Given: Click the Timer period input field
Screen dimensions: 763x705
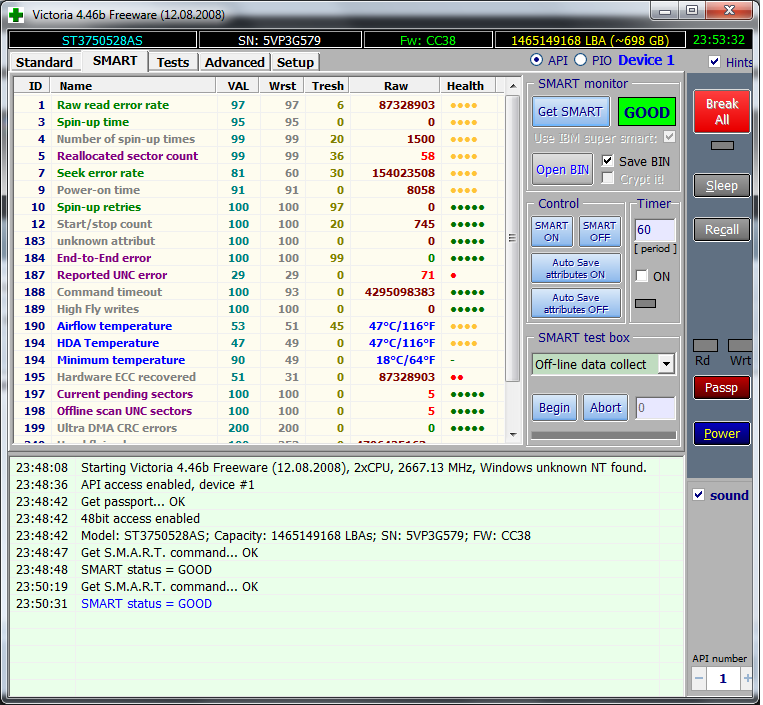Looking at the screenshot, I should (655, 230).
